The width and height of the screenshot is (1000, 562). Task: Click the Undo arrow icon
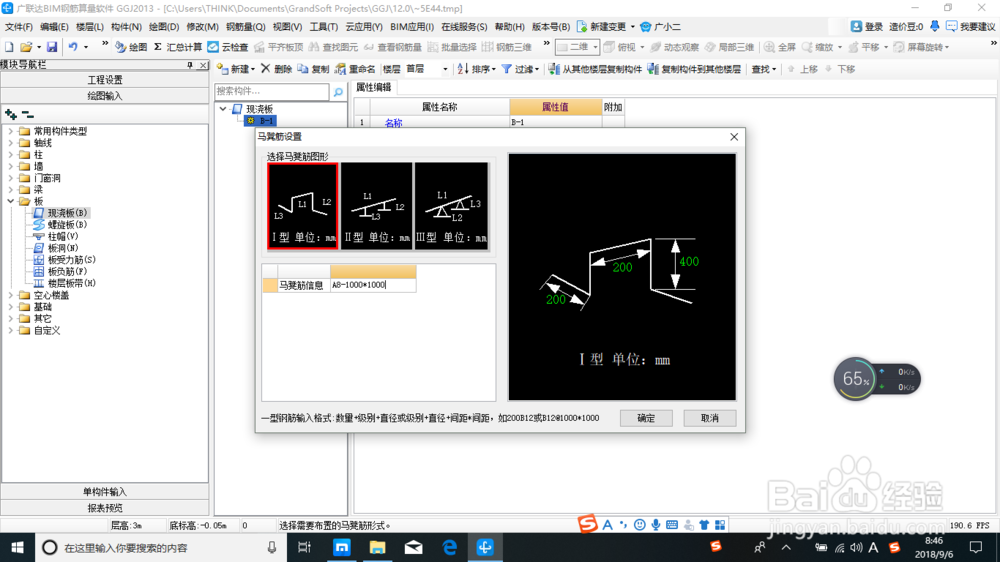coord(73,47)
